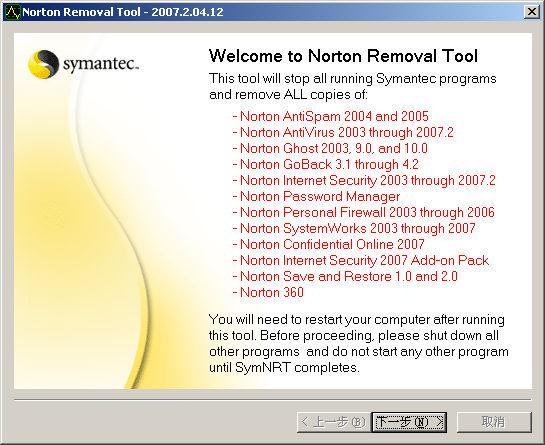Image resolution: width=545 pixels, height=445 pixels.
Task: Select 'Norton GoBack 3.1 through 4.2' line
Action: click(x=326, y=164)
